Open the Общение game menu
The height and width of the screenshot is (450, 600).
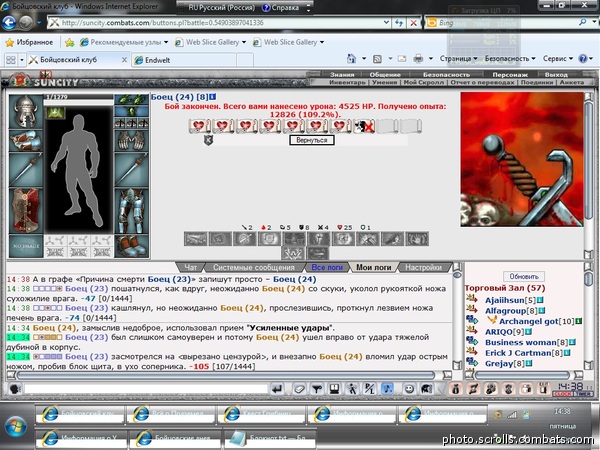pos(385,75)
